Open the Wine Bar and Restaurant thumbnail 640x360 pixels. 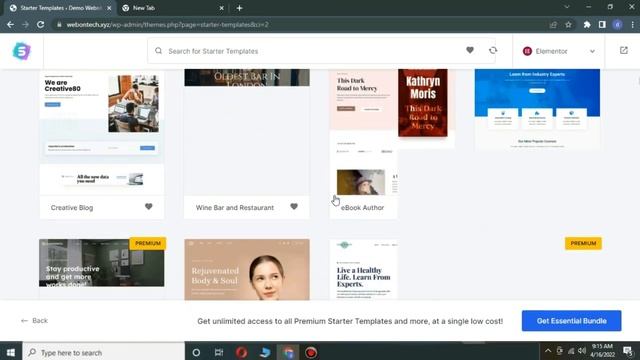pos(247,133)
